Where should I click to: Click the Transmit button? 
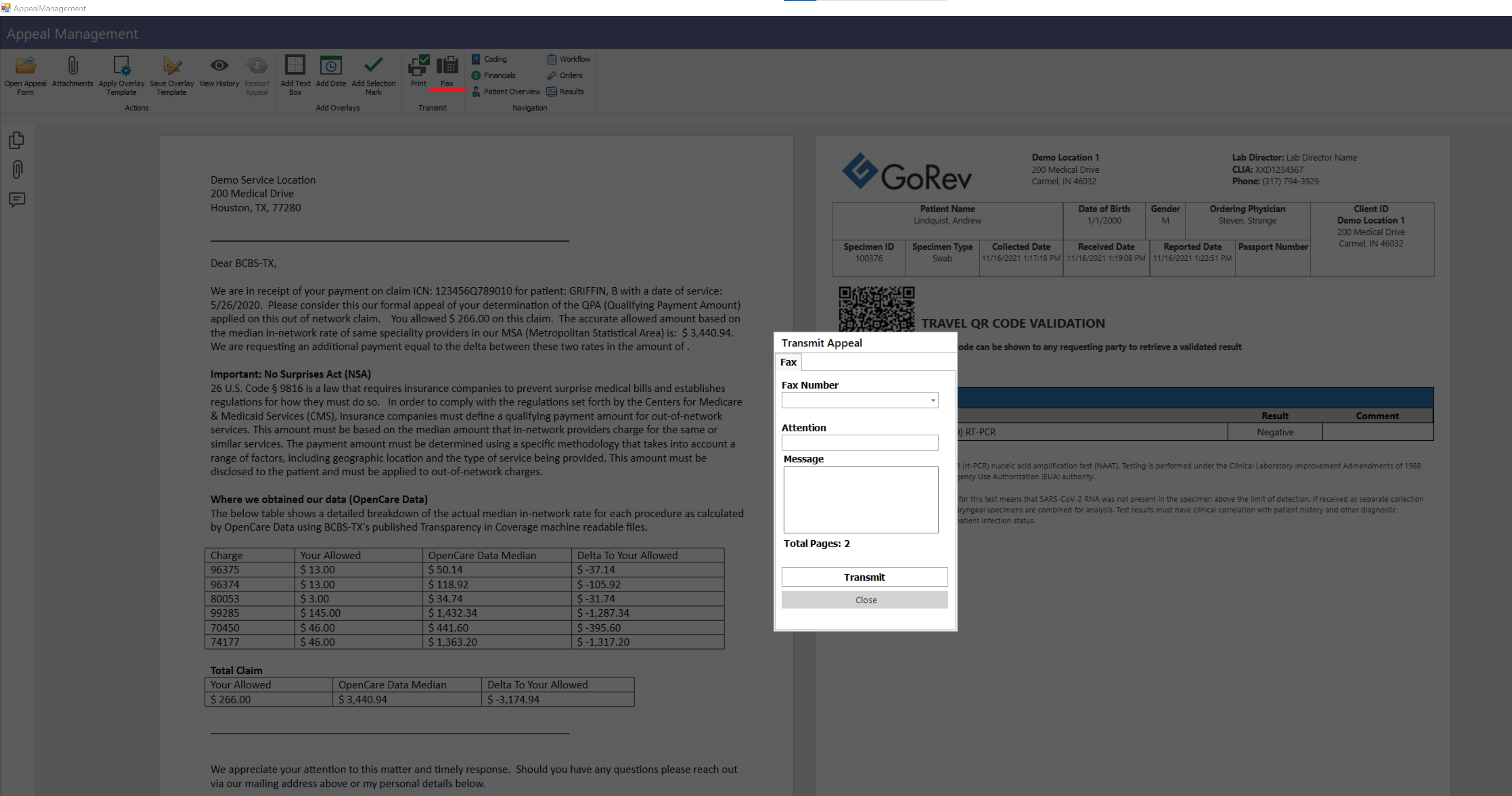[x=864, y=577]
